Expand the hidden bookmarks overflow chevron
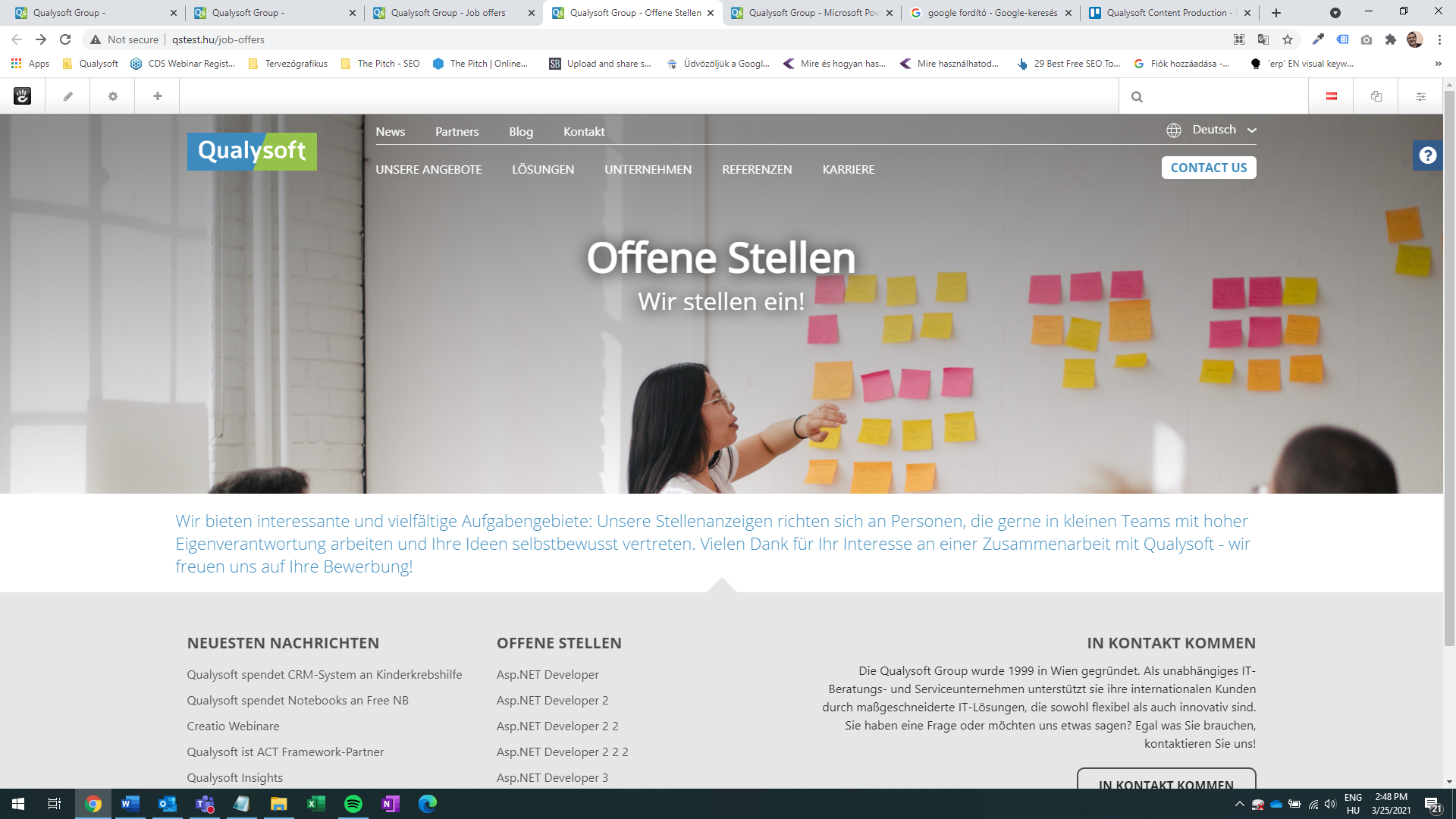Image resolution: width=1456 pixels, height=819 pixels. (x=1438, y=64)
